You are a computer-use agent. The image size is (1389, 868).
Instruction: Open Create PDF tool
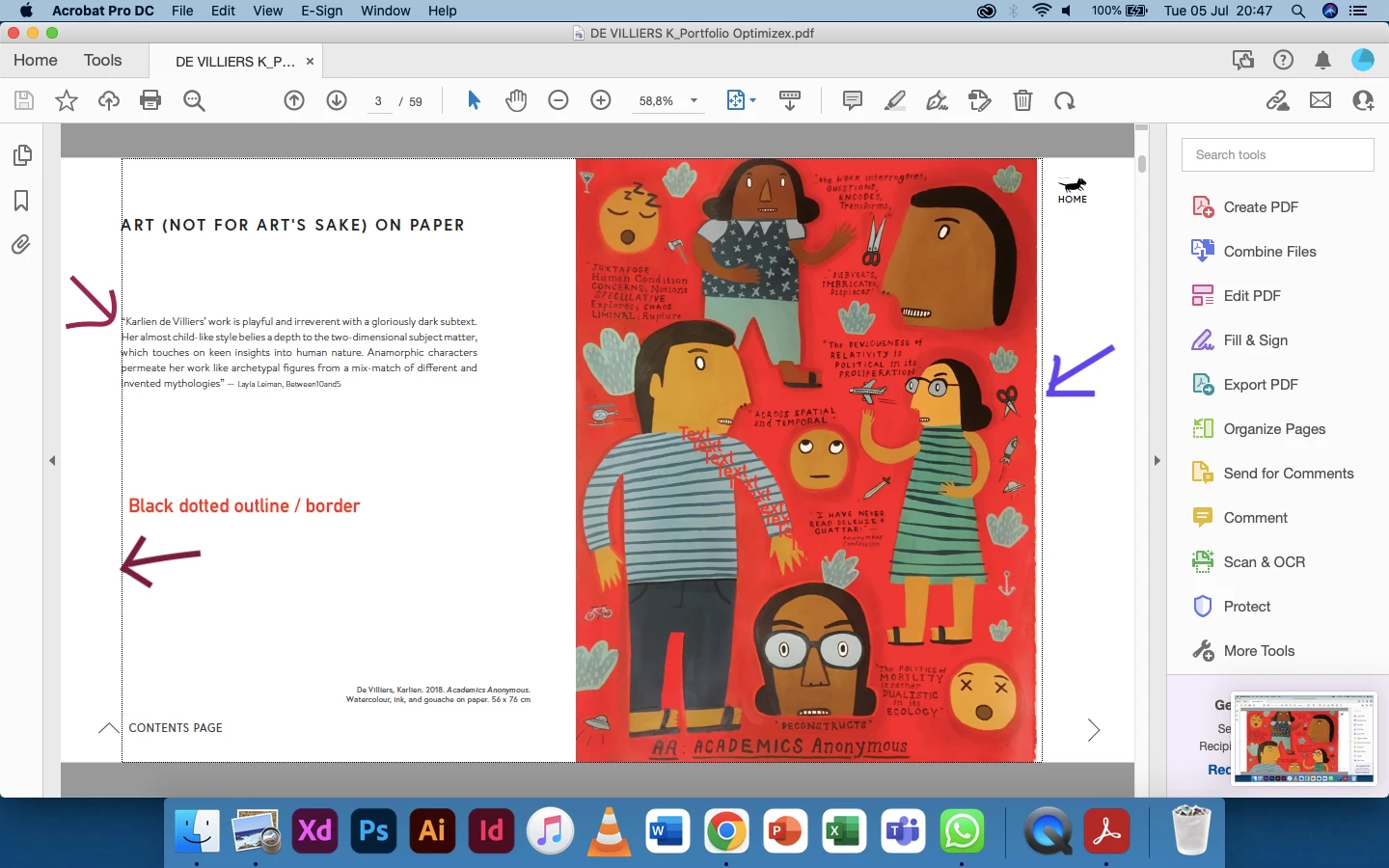(1261, 207)
